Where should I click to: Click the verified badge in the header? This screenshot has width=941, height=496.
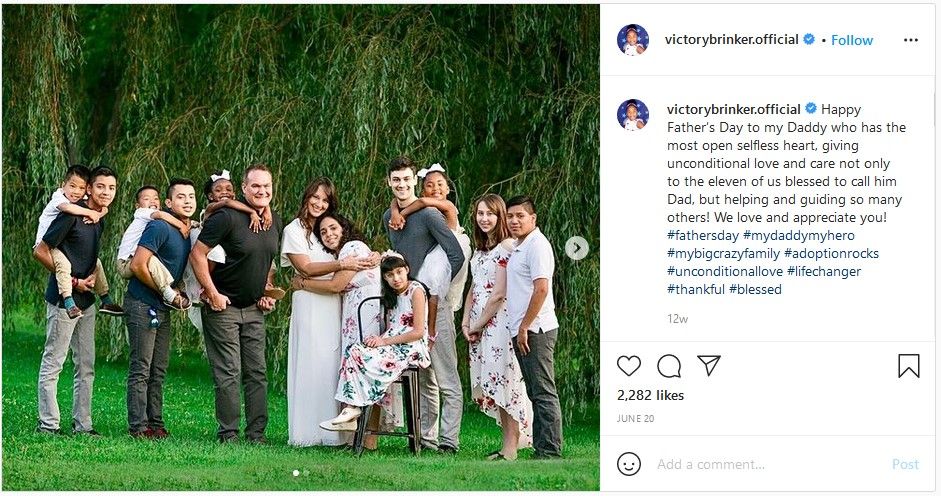click(x=809, y=40)
